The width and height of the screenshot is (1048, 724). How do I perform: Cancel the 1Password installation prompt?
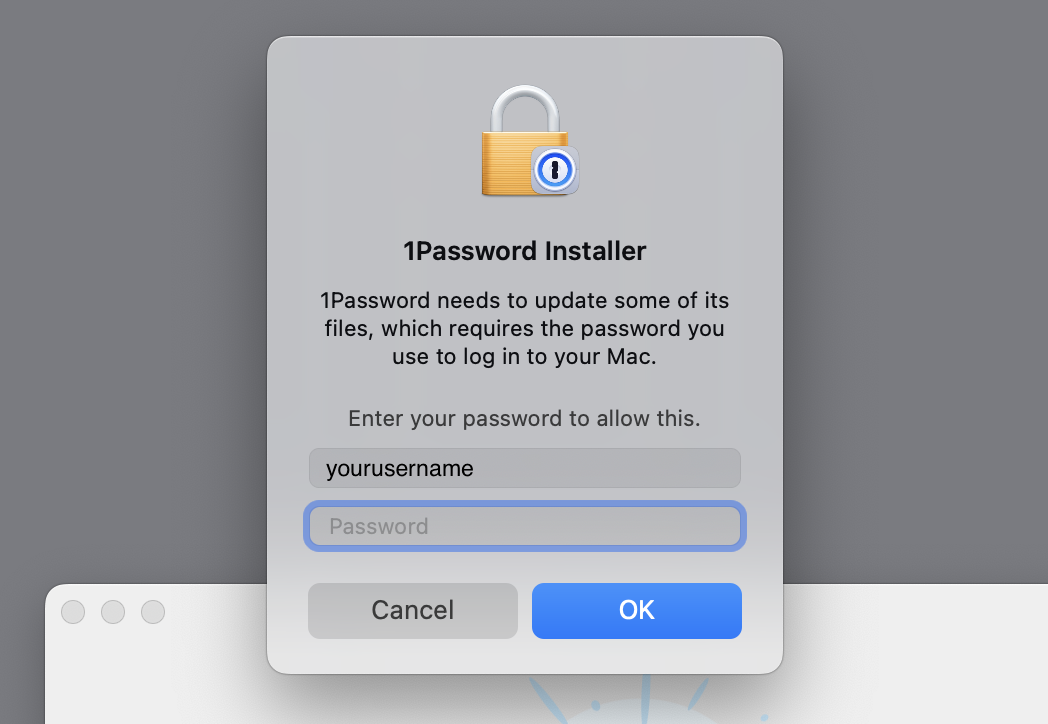click(x=412, y=611)
